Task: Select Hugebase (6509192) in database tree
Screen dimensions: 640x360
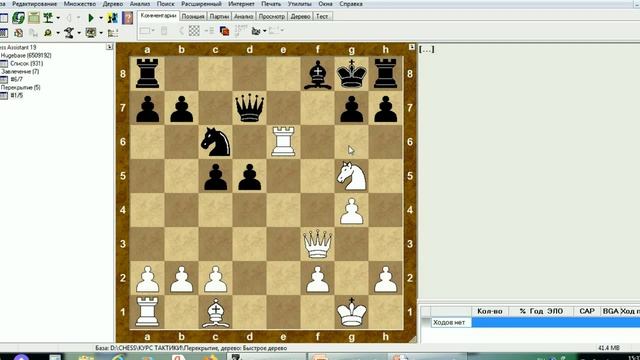Action: click(26, 55)
